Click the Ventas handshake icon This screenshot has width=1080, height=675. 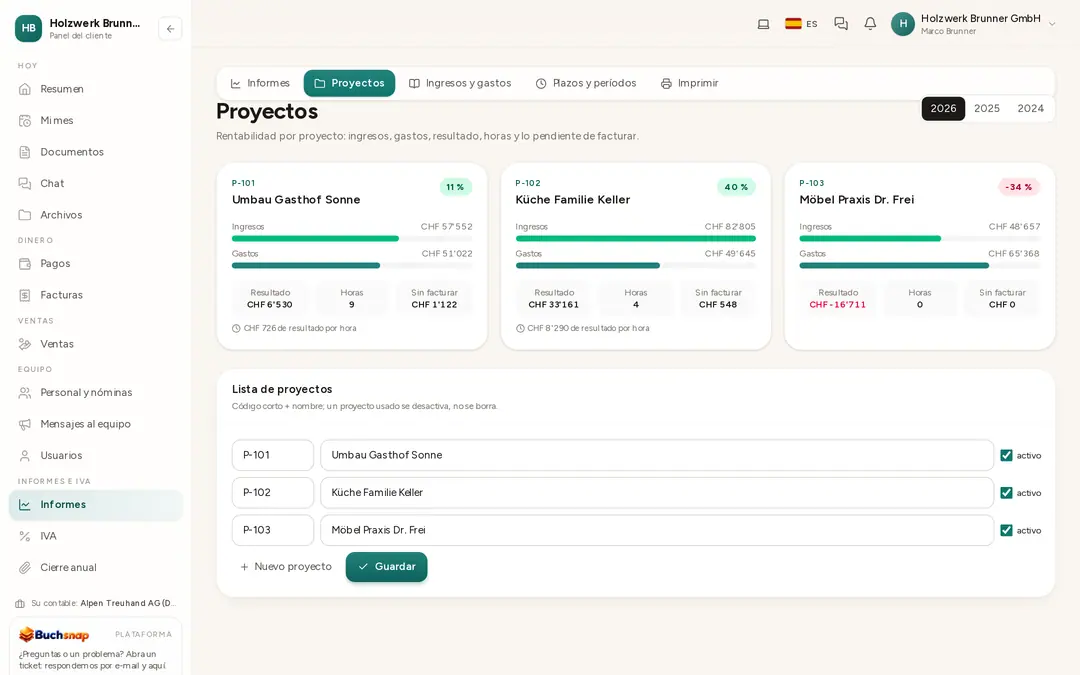(x=25, y=344)
